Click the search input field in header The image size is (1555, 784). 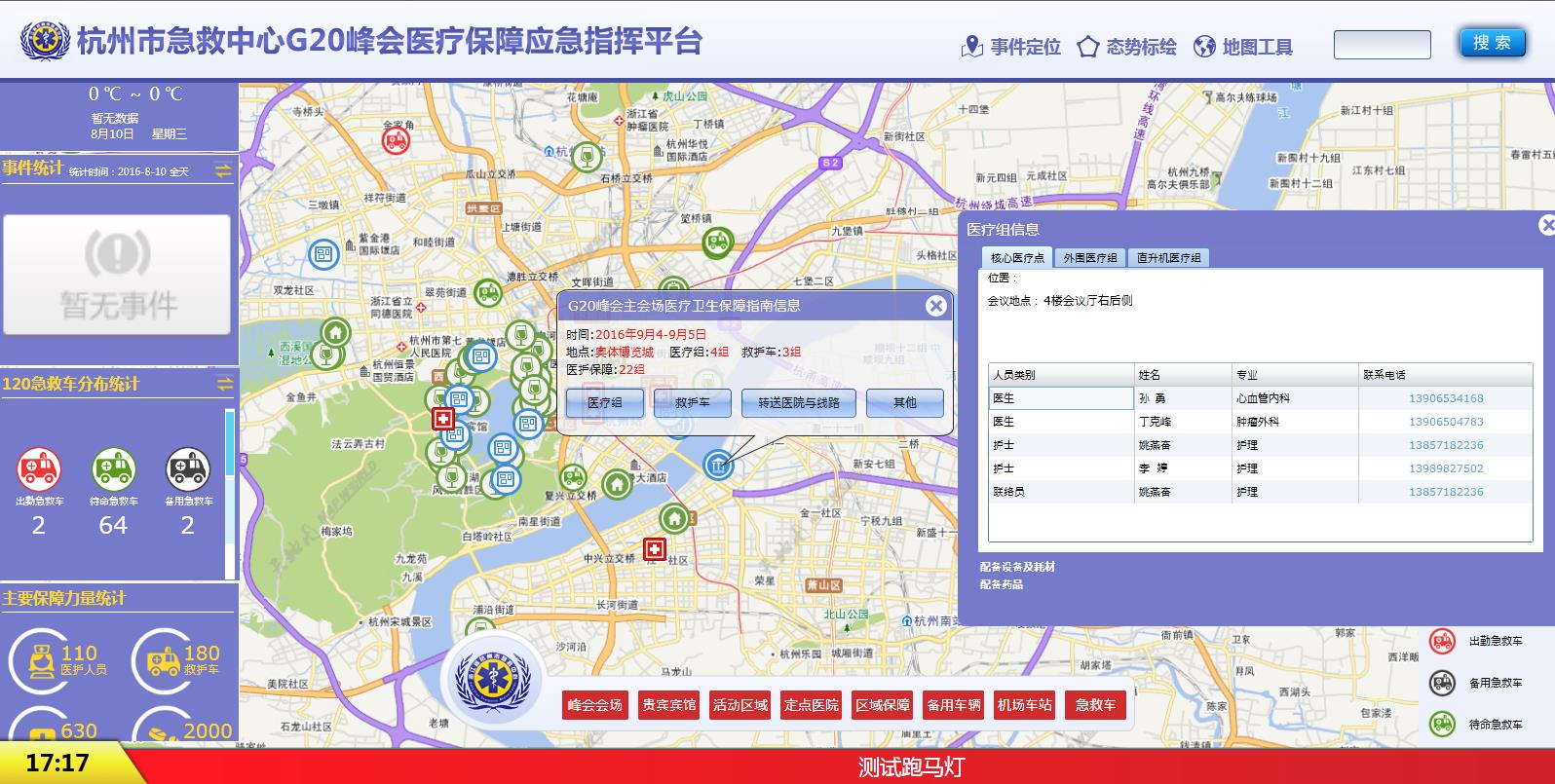(1382, 45)
